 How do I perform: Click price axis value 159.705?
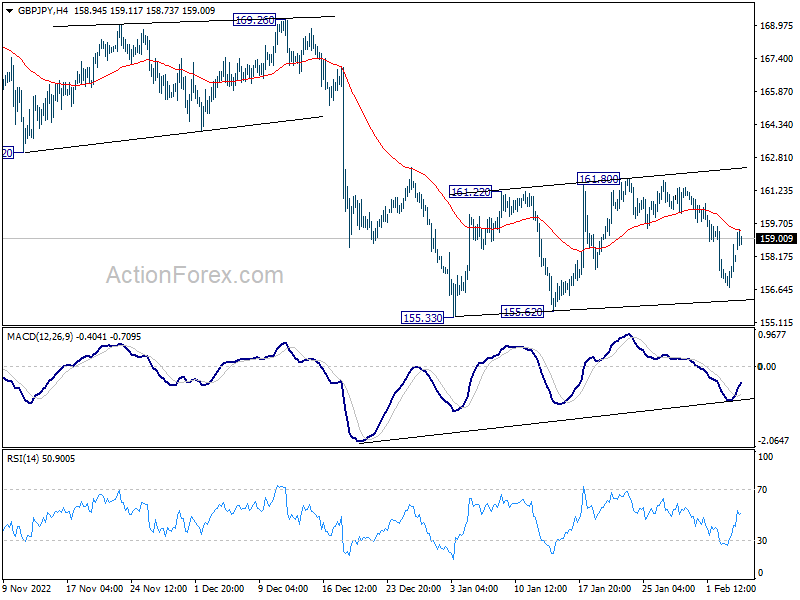[777, 224]
